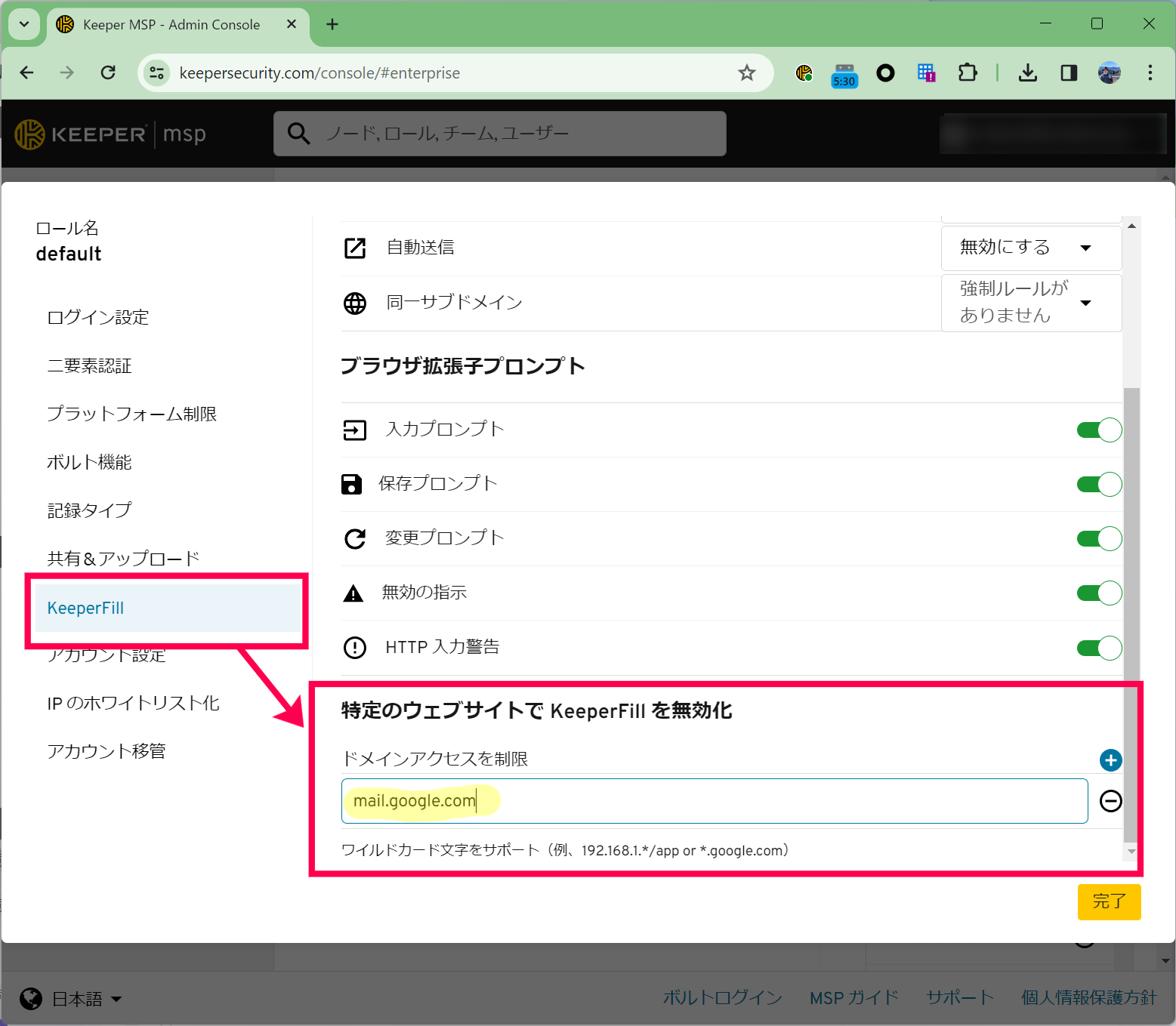Click the search magnifier icon

pyautogui.click(x=299, y=134)
